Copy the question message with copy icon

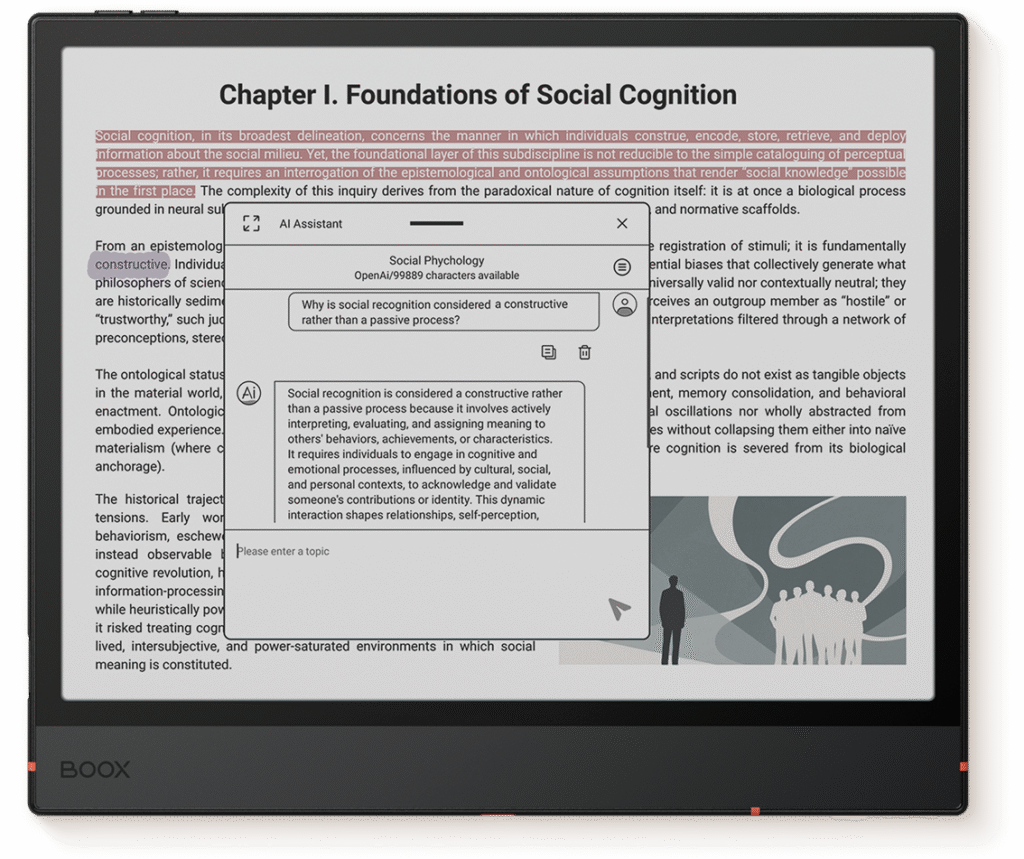548,352
